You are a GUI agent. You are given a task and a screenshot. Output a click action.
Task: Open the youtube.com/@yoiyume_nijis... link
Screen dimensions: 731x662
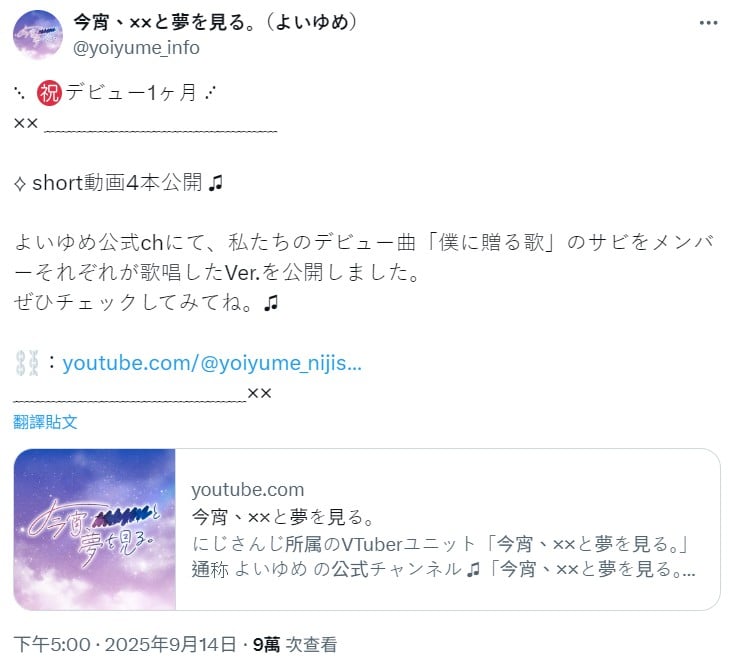(212, 363)
